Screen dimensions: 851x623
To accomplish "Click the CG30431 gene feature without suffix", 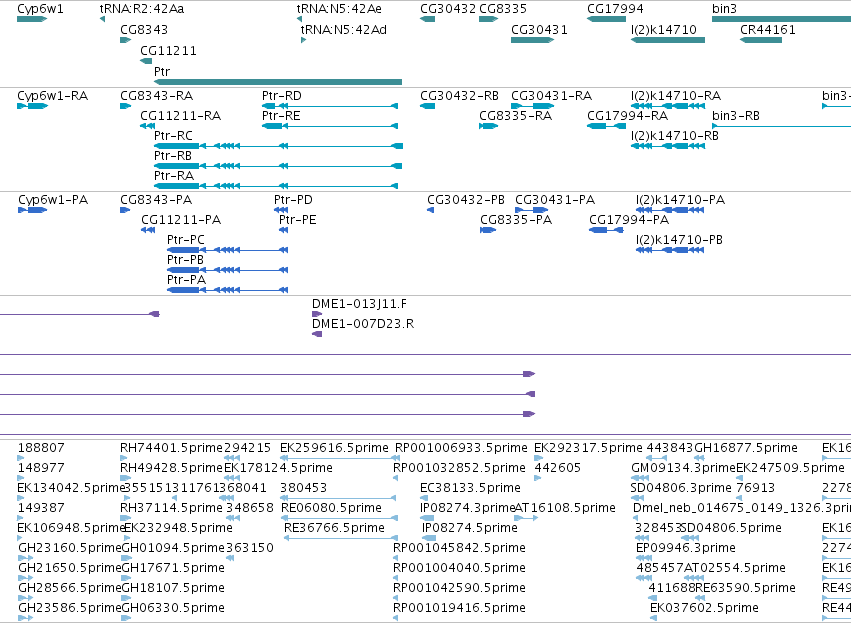I will (532, 40).
